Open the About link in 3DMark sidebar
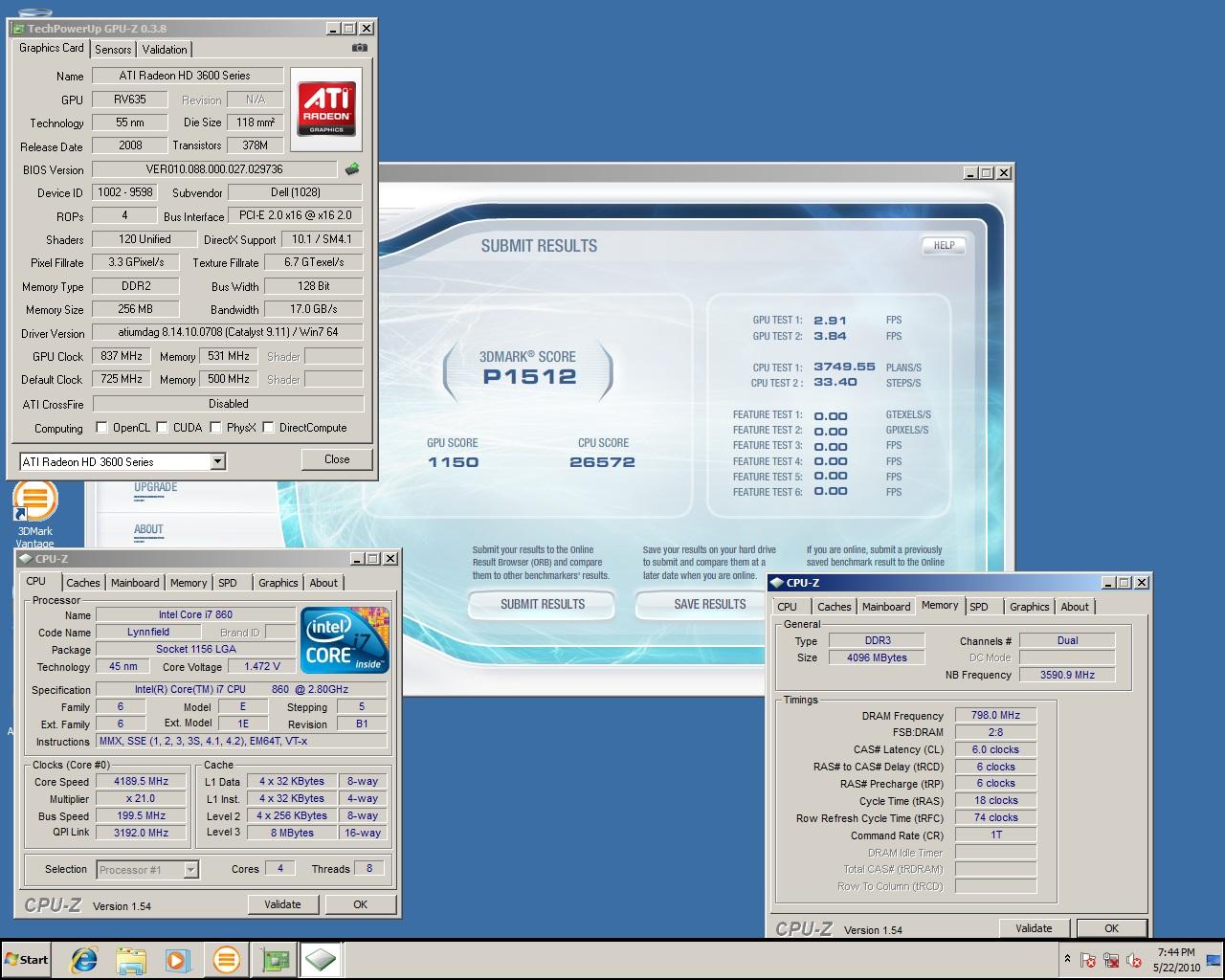This screenshot has height=980, width=1225. [148, 529]
